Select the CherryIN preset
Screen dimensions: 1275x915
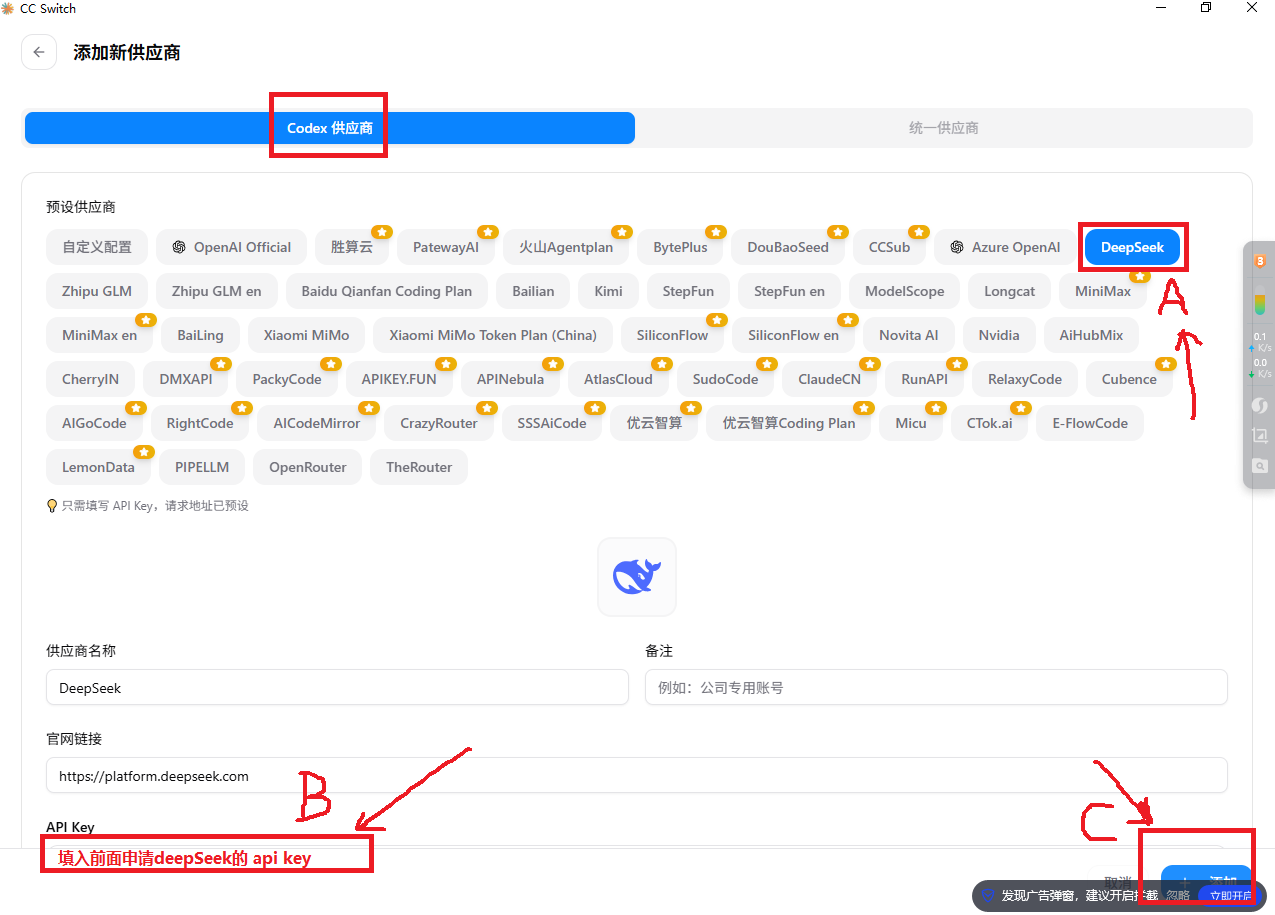coord(90,379)
